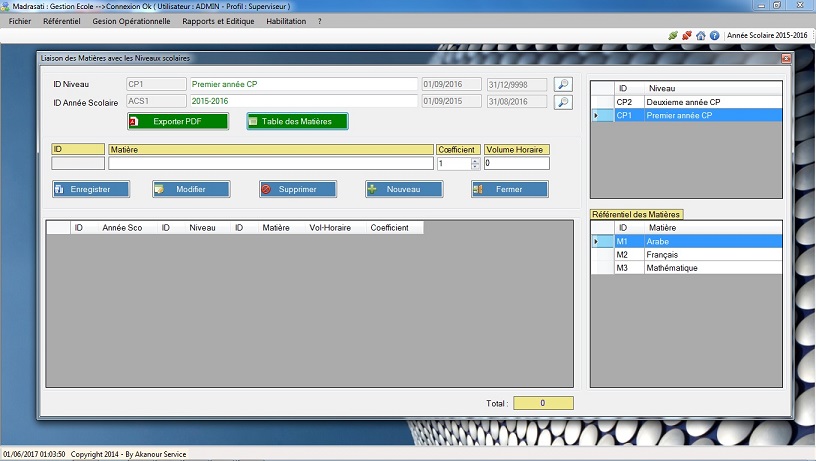
Task: Click the 01/09/2016 date field
Action: click(x=451, y=84)
